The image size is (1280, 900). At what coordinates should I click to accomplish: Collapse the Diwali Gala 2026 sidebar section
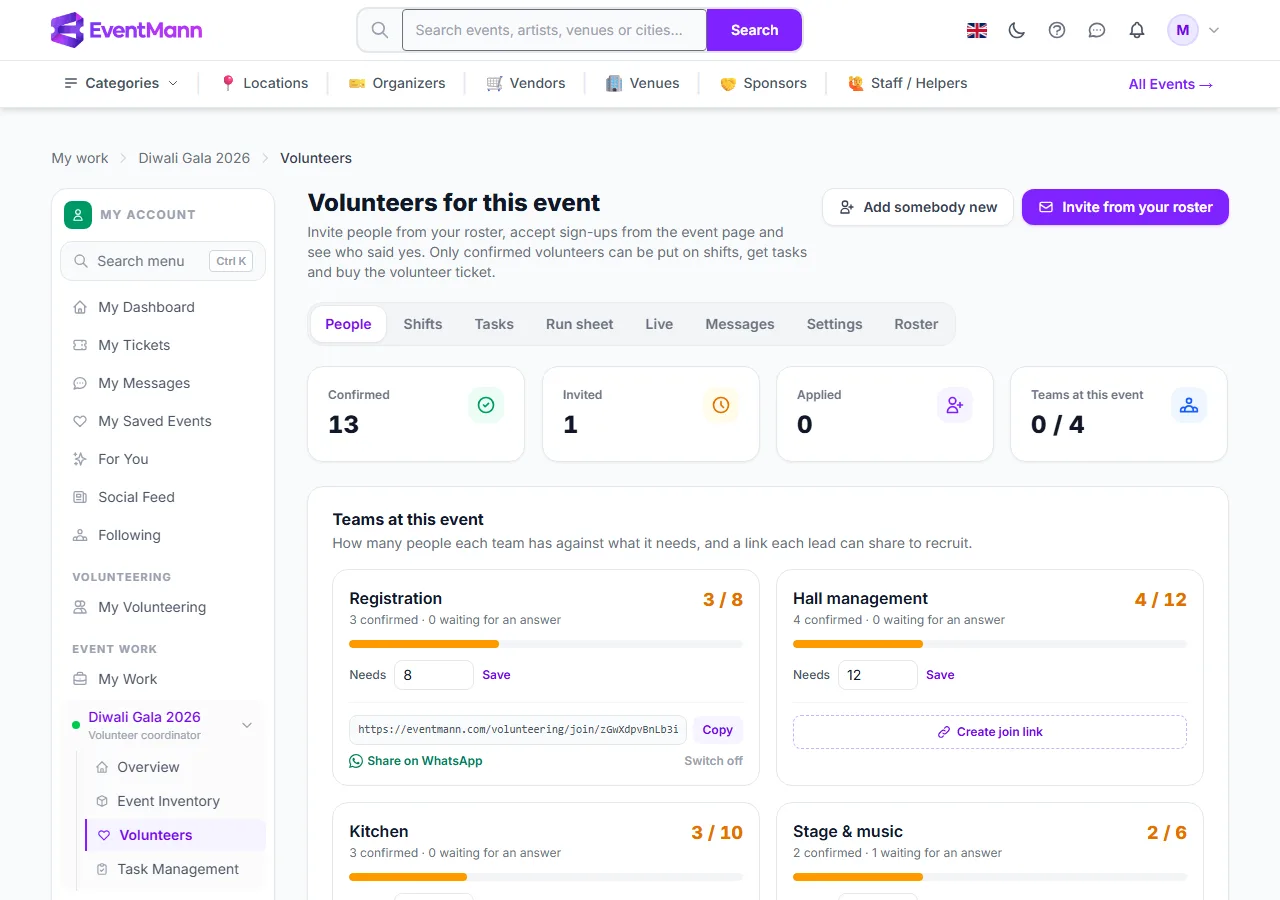click(x=247, y=725)
